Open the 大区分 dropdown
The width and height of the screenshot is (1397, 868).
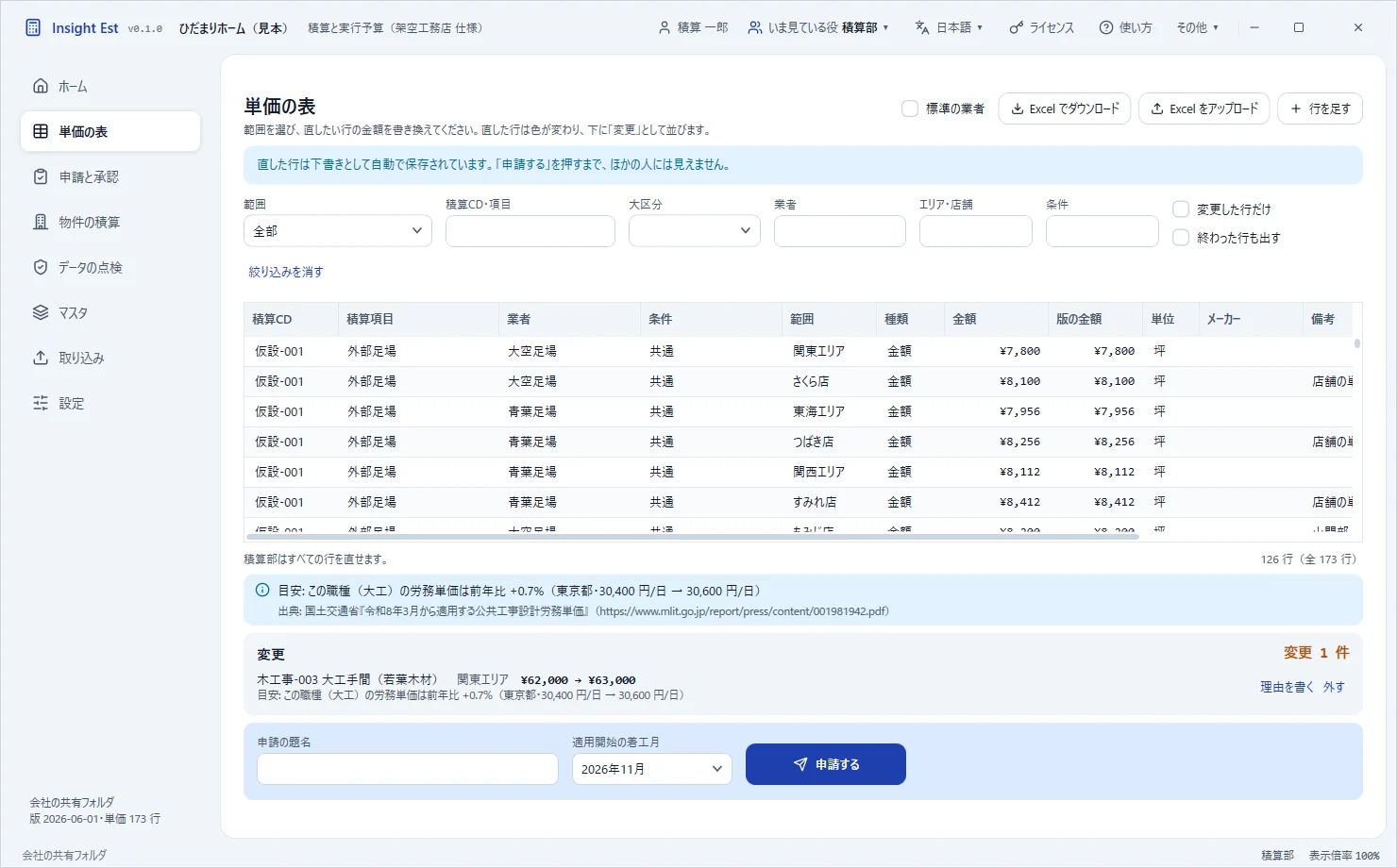695,231
